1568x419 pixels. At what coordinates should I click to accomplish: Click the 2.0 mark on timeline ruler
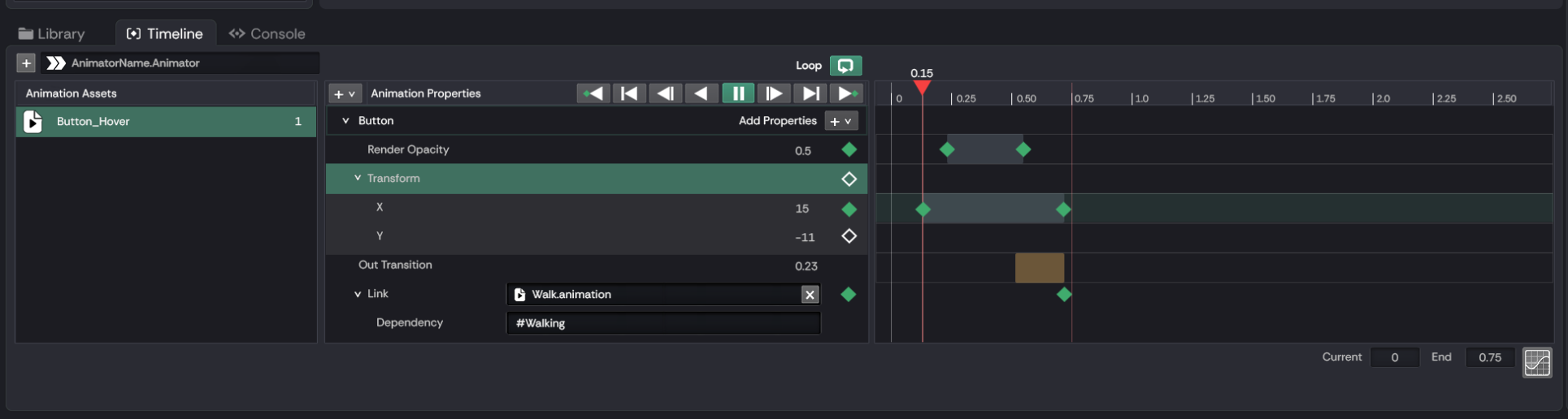[1382, 98]
